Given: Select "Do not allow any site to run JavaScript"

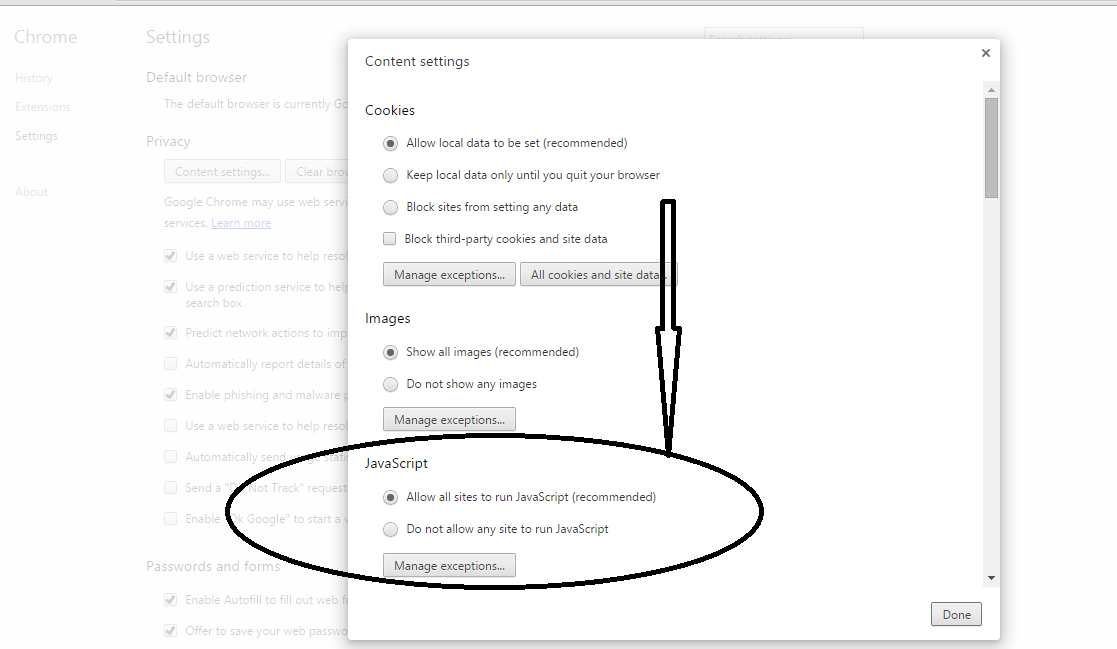Looking at the screenshot, I should point(390,529).
